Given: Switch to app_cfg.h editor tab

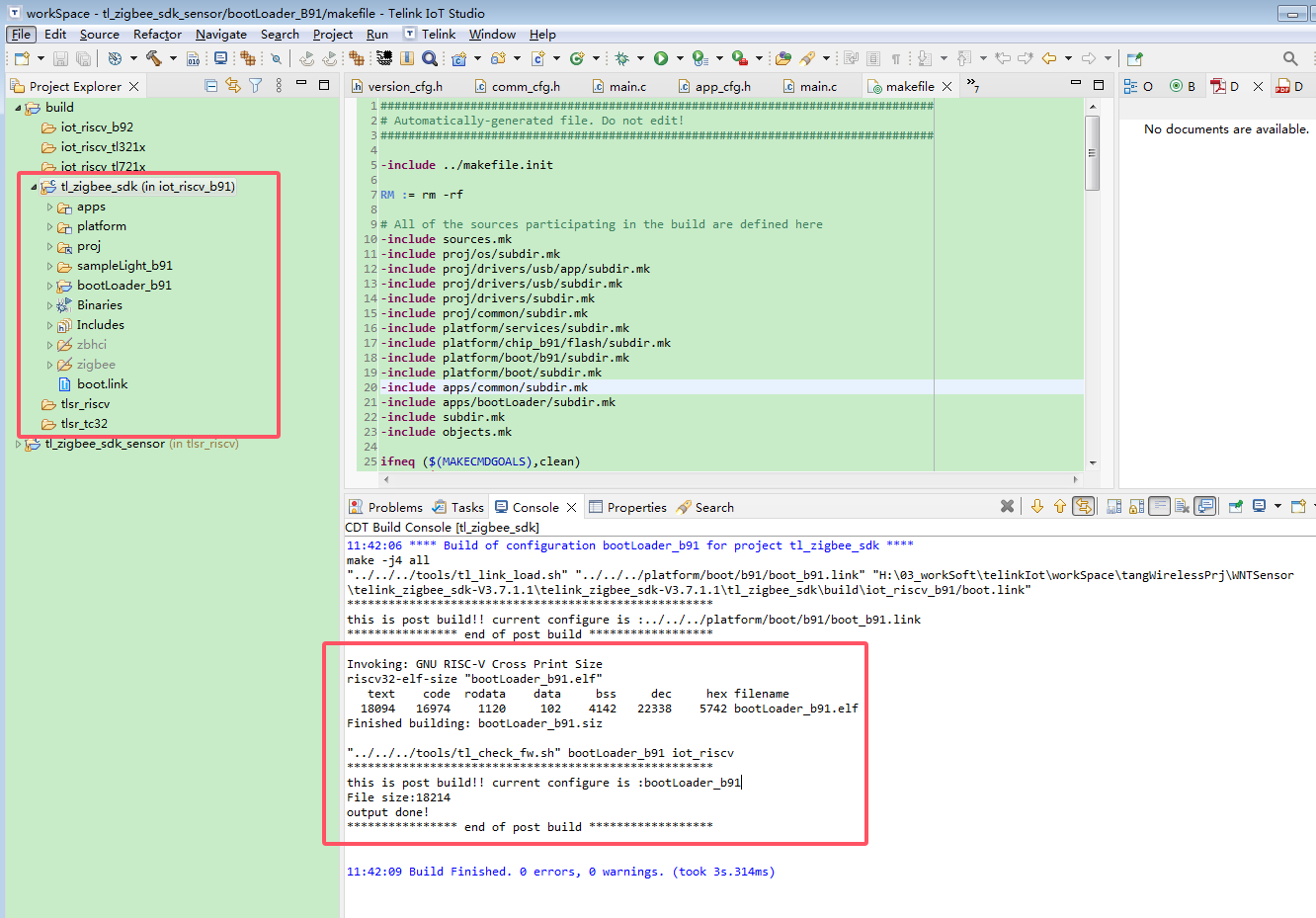Looking at the screenshot, I should [714, 86].
